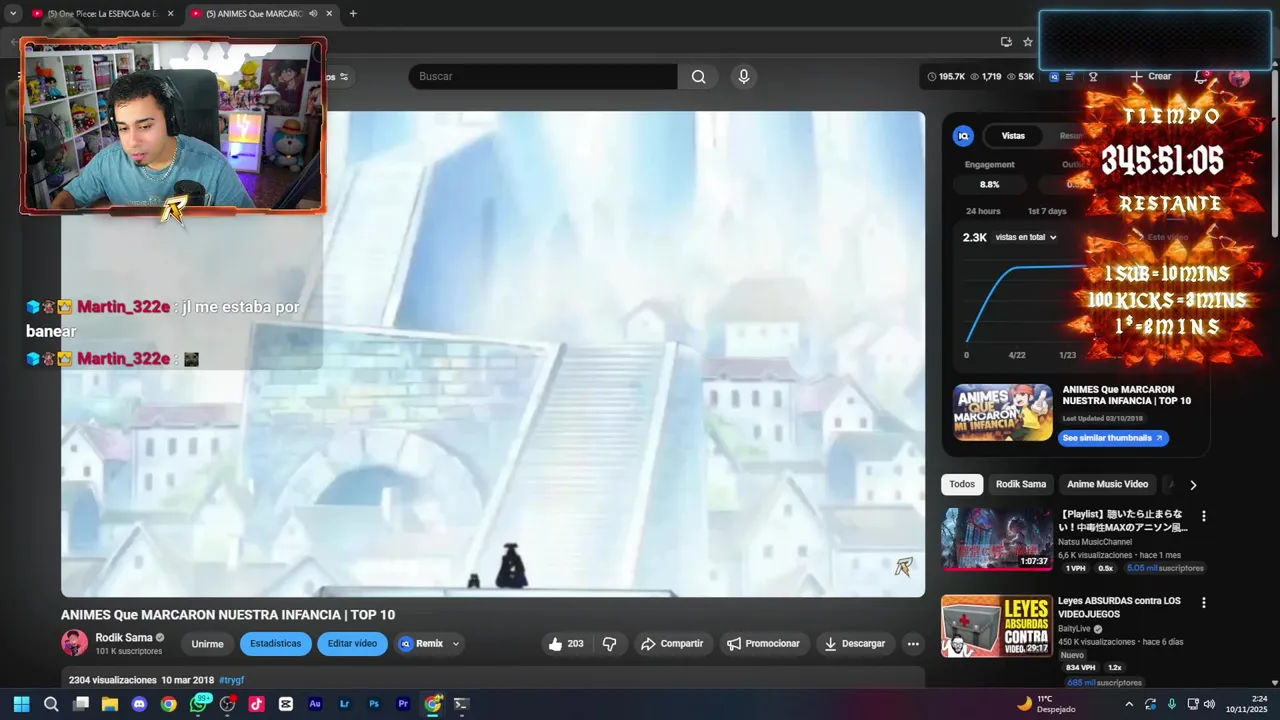Select the Todos filter chip
This screenshot has height=720, width=1280.
click(962, 484)
